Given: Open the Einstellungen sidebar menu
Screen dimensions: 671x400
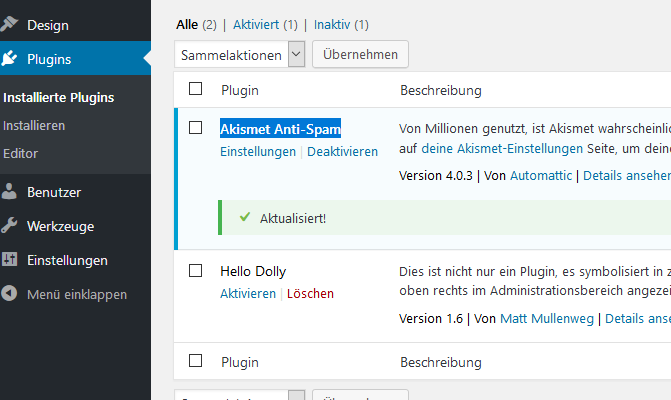Looking at the screenshot, I should [67, 260].
